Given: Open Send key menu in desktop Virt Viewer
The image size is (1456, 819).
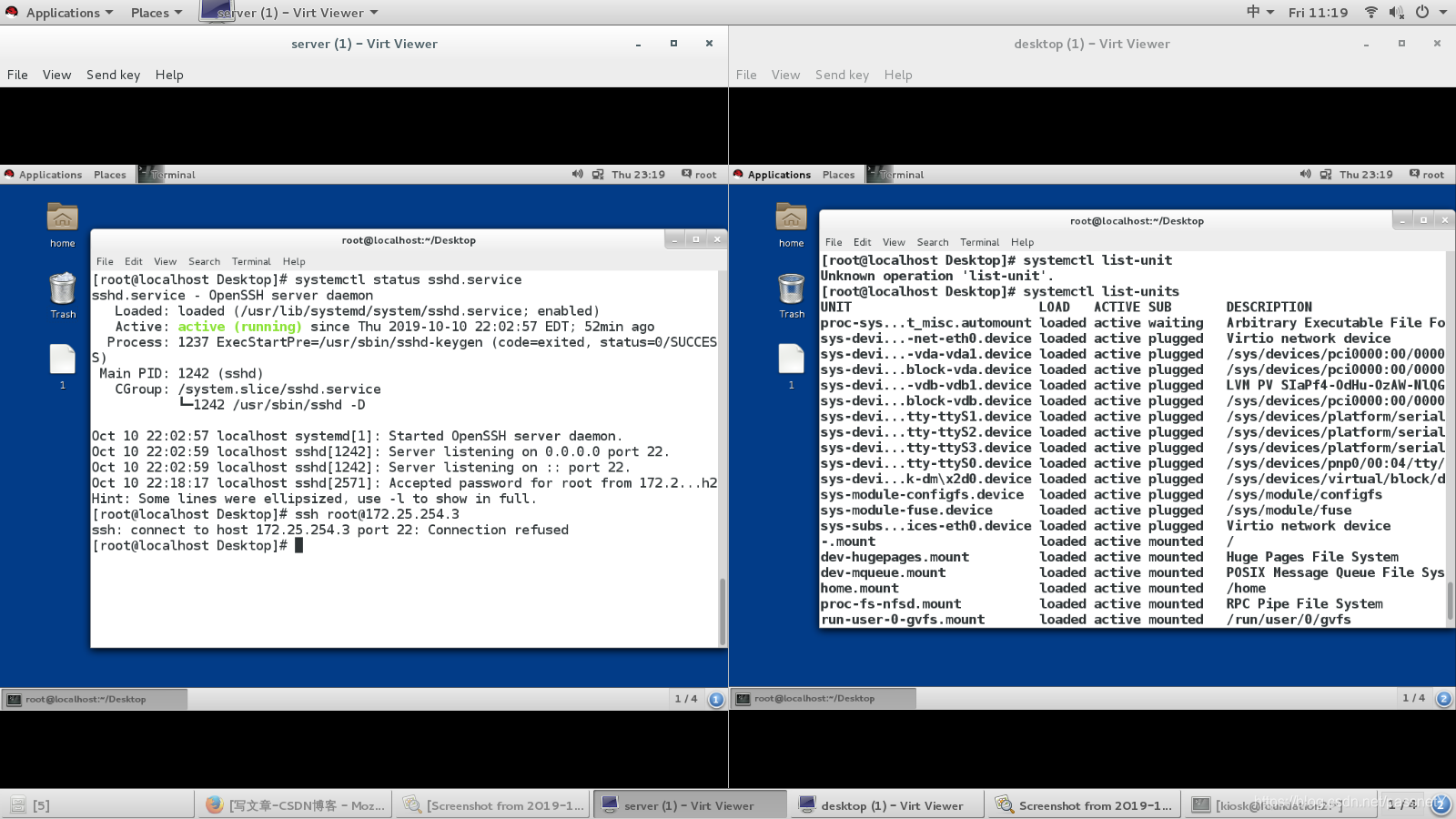Looking at the screenshot, I should click(842, 75).
